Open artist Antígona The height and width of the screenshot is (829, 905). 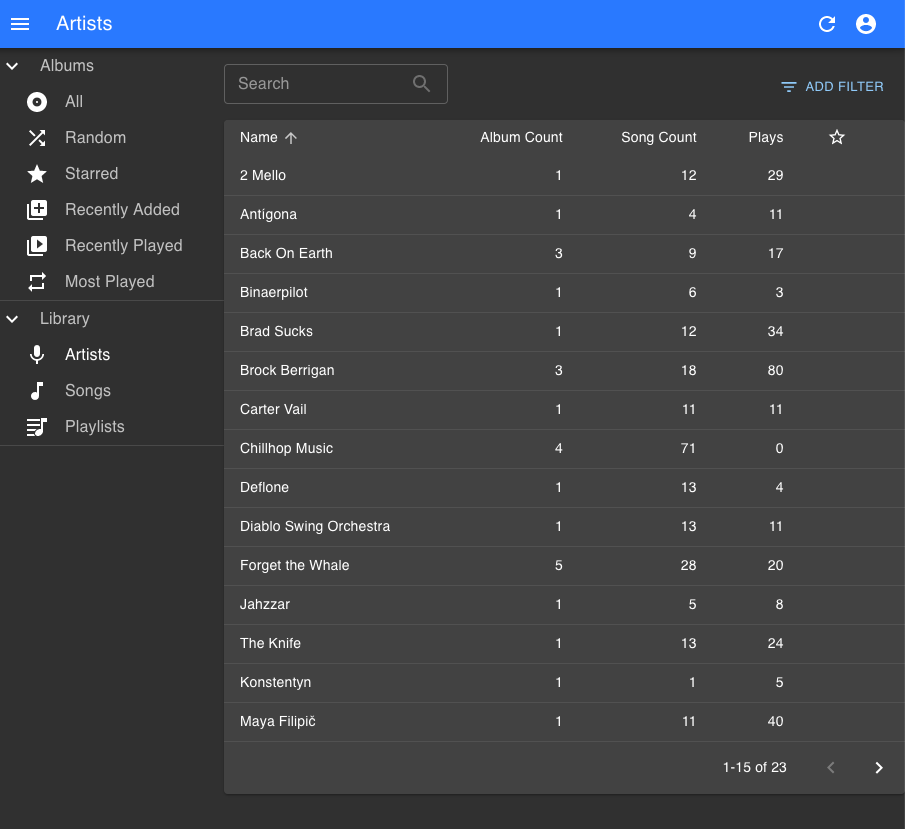[564, 215]
